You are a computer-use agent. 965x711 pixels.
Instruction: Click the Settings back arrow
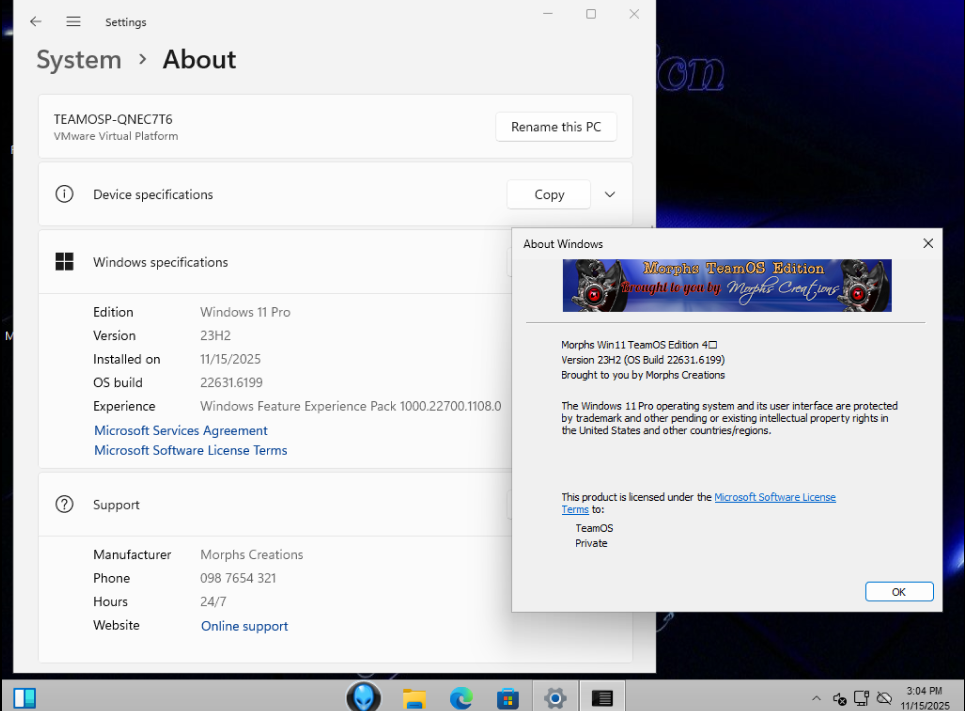coord(36,21)
